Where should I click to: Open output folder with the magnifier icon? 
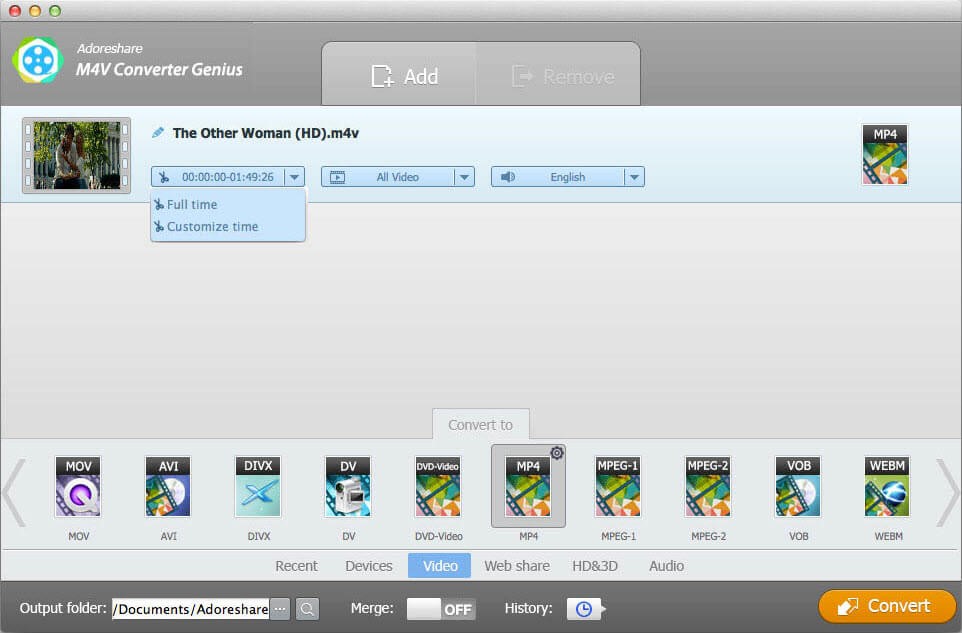(x=307, y=608)
